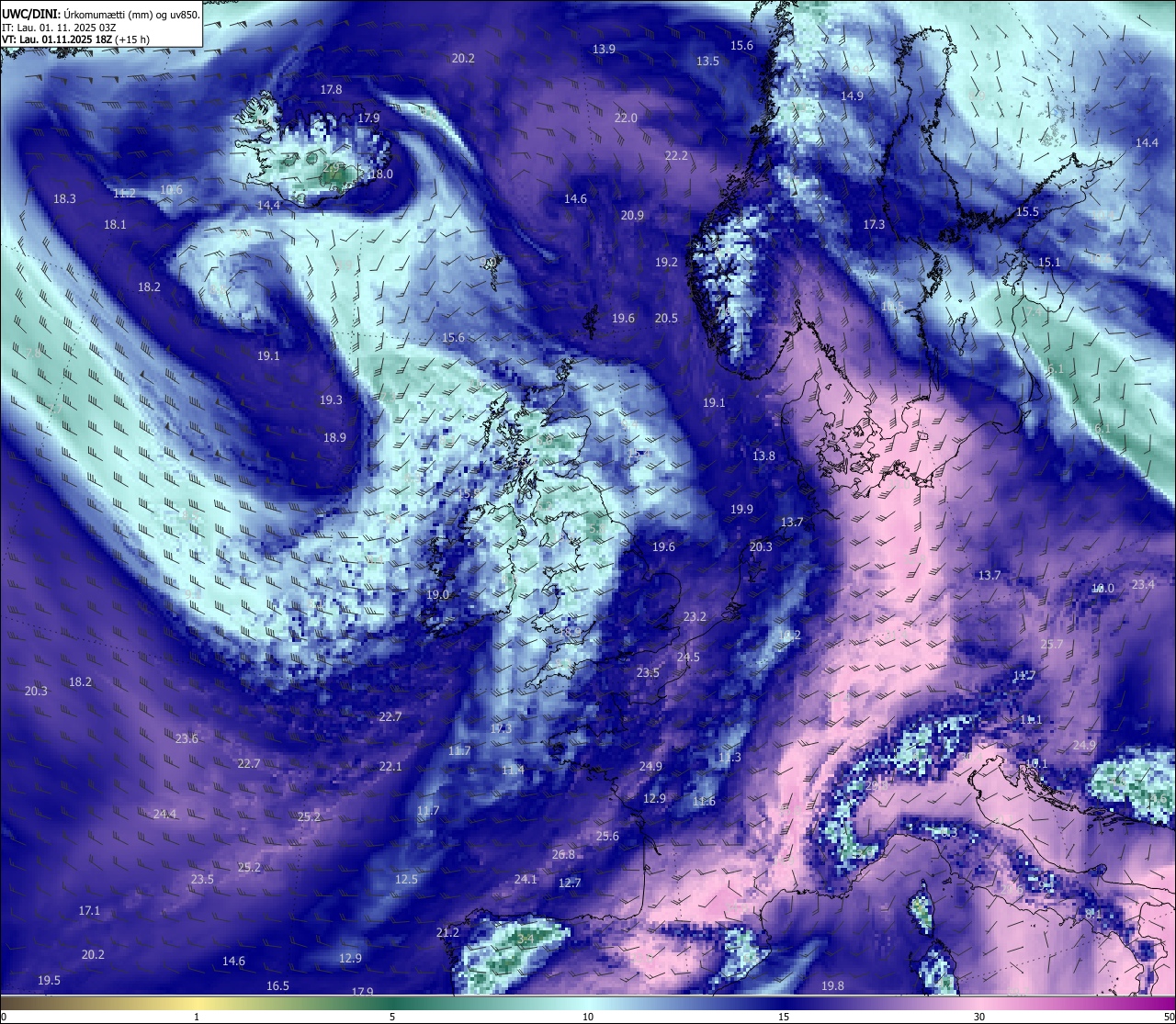
Task: Click the 11.6 map value
Action: point(704,803)
